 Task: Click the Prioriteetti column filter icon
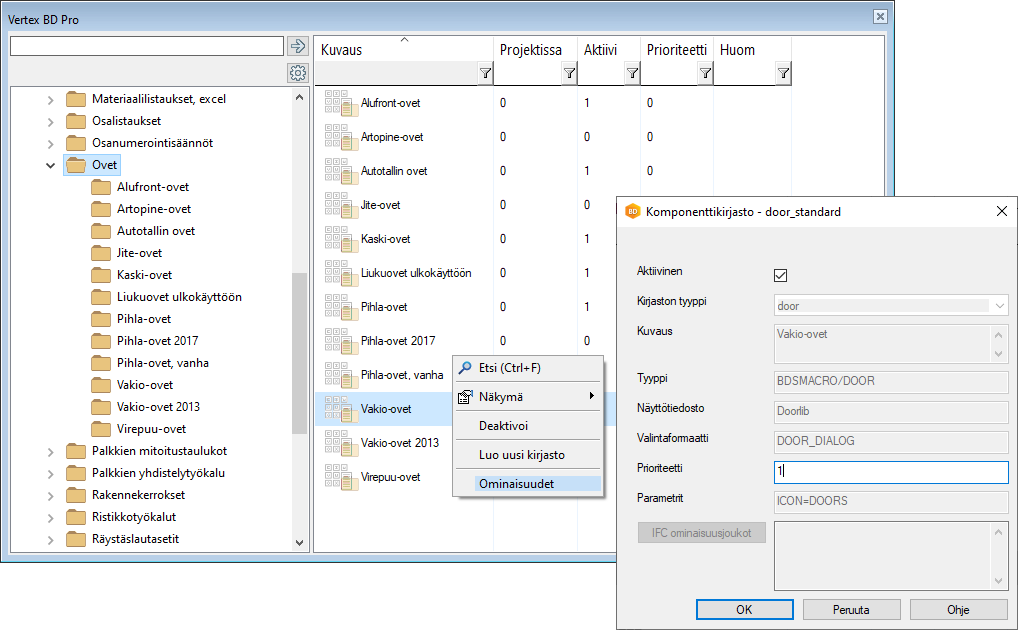(705, 73)
